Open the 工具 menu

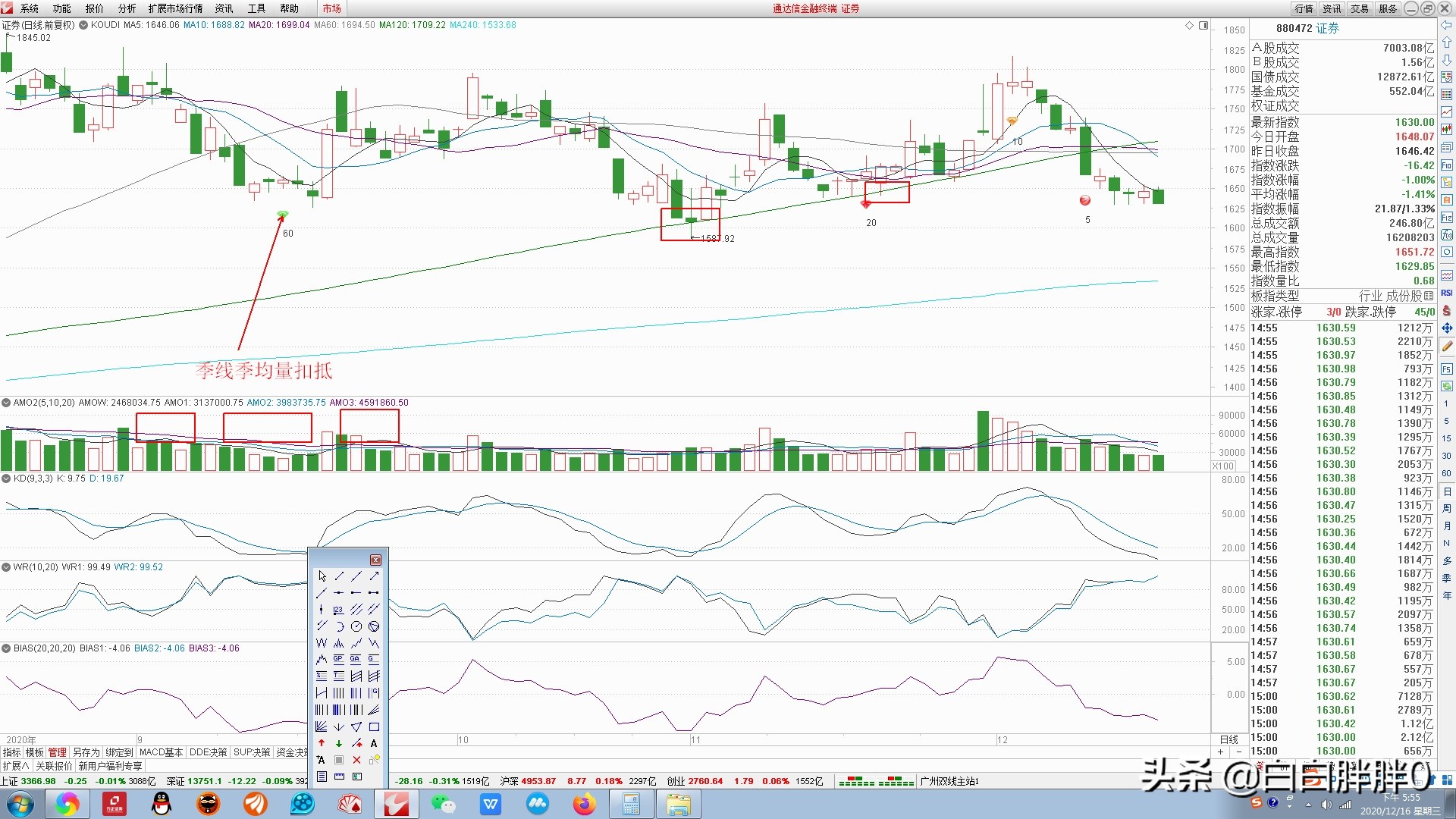coord(256,8)
